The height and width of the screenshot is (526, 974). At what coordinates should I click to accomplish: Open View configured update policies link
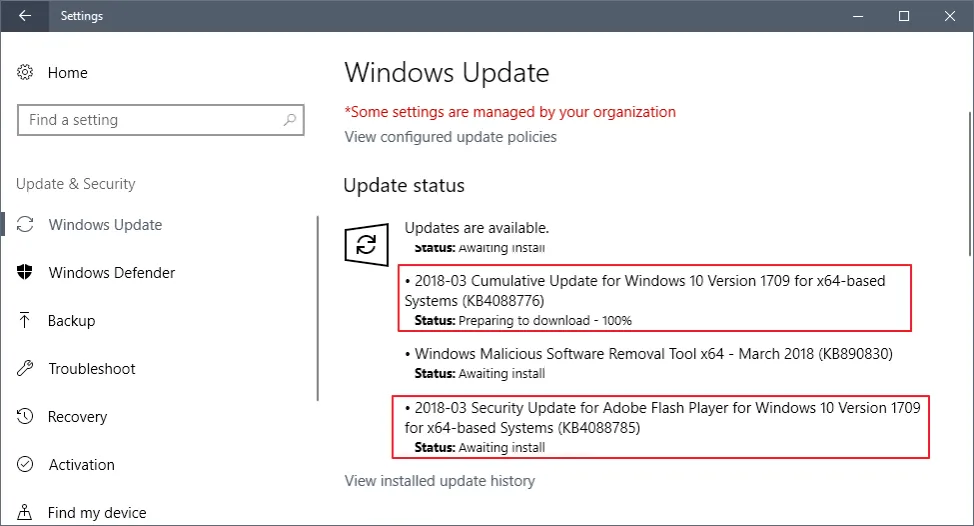pyautogui.click(x=450, y=137)
